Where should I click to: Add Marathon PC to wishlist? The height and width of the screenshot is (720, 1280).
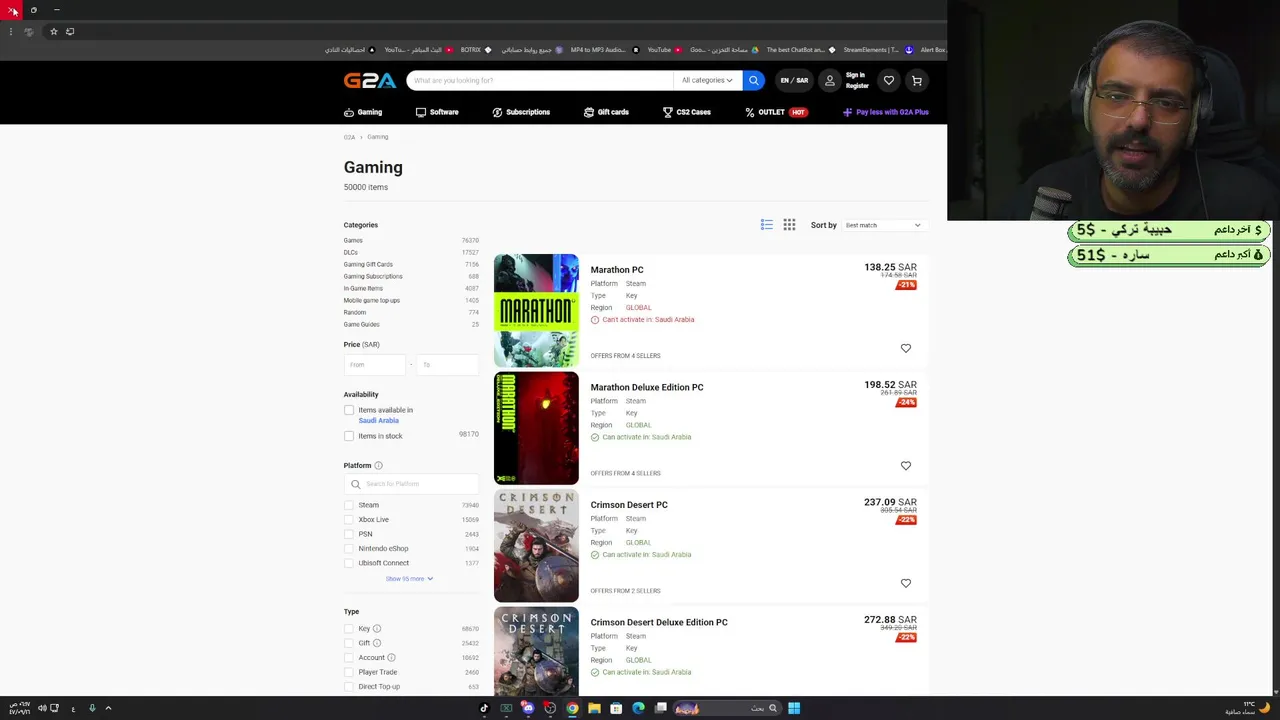coord(906,348)
